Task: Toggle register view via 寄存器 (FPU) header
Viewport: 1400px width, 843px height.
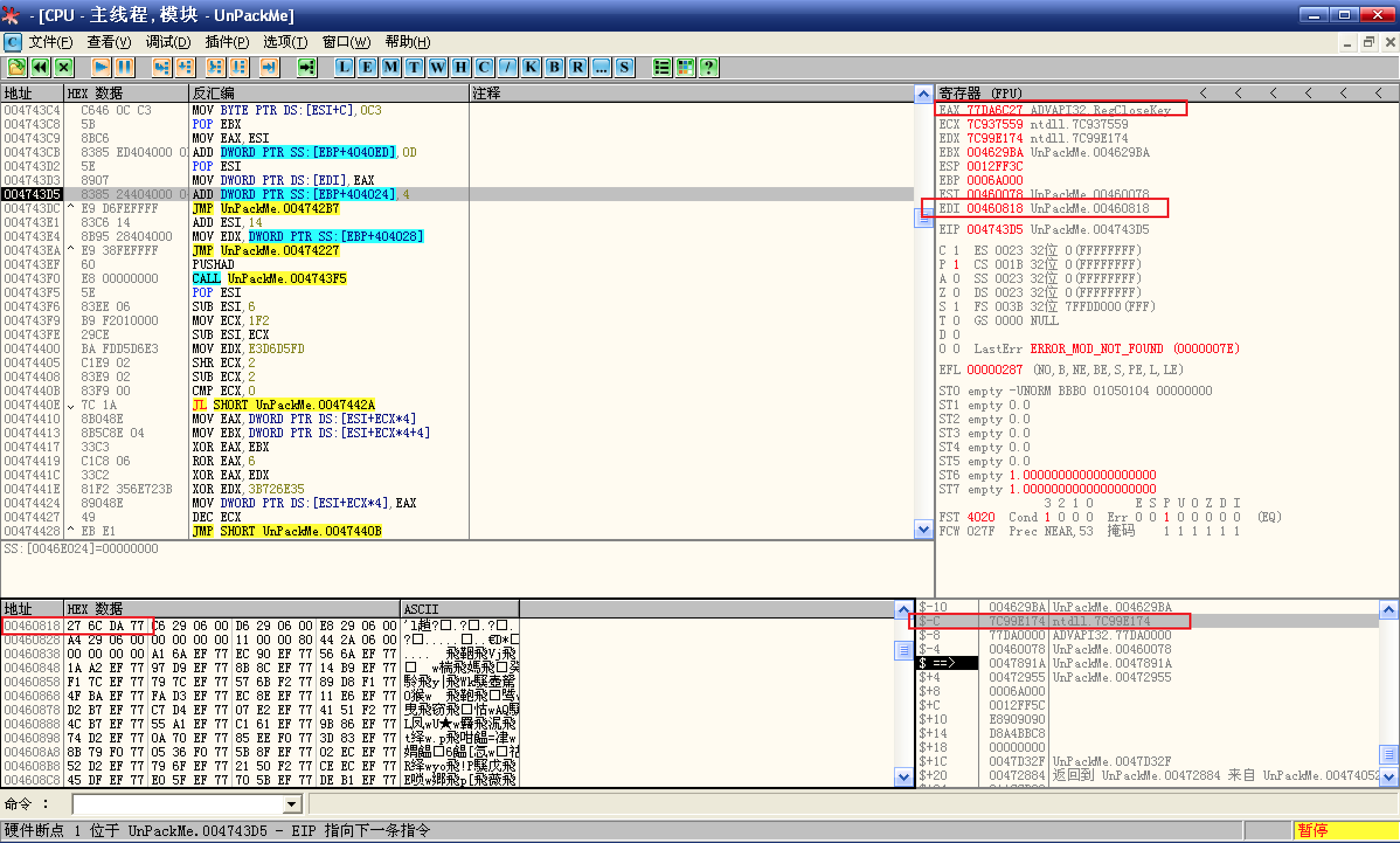Action: tap(980, 93)
